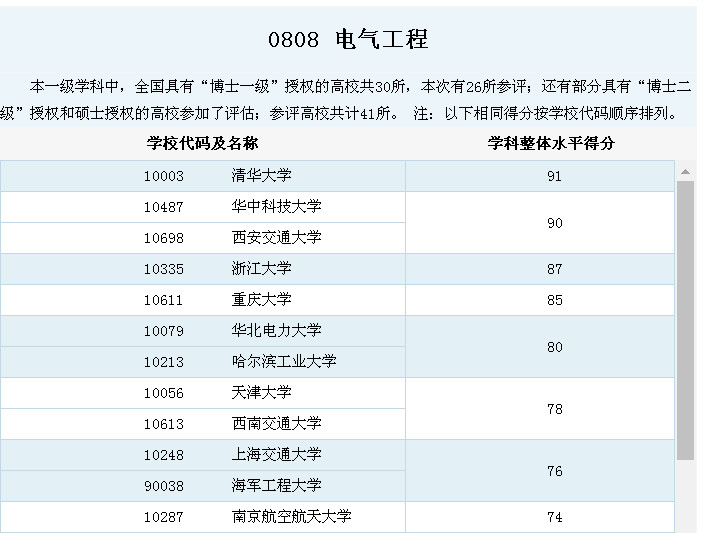
Task: Click school code 10487
Action: [x=163, y=207]
